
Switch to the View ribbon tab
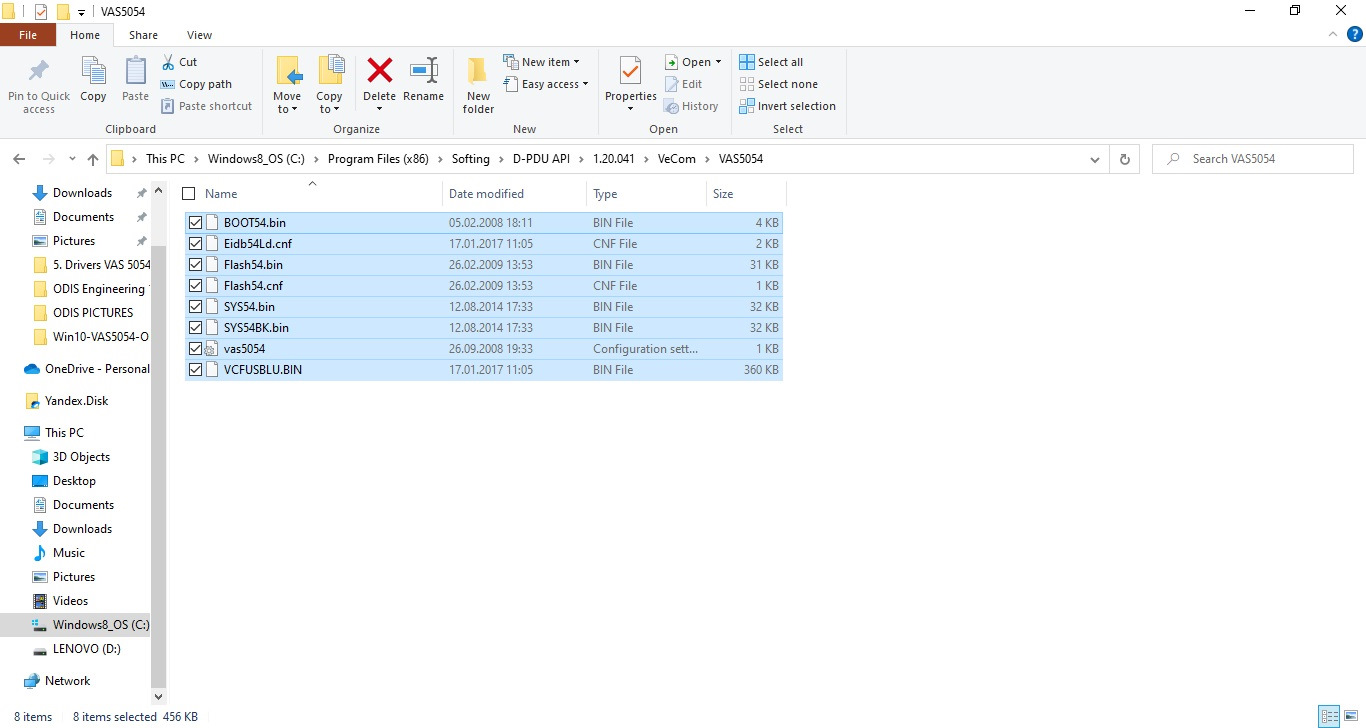(x=198, y=34)
